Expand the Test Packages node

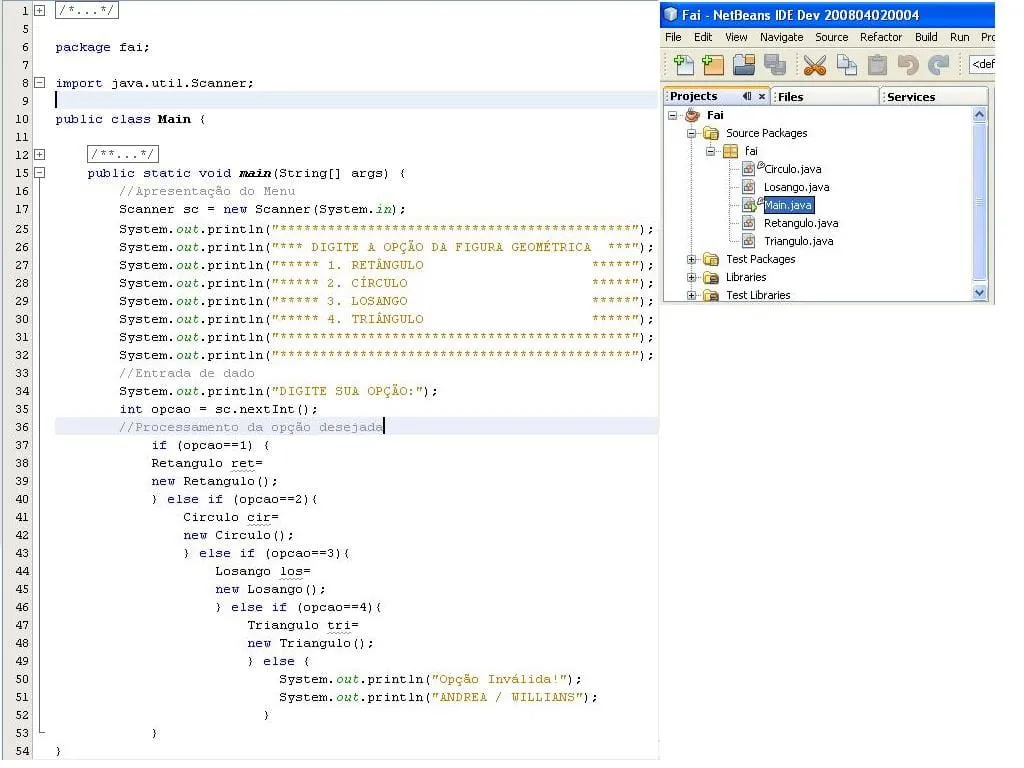coord(691,259)
